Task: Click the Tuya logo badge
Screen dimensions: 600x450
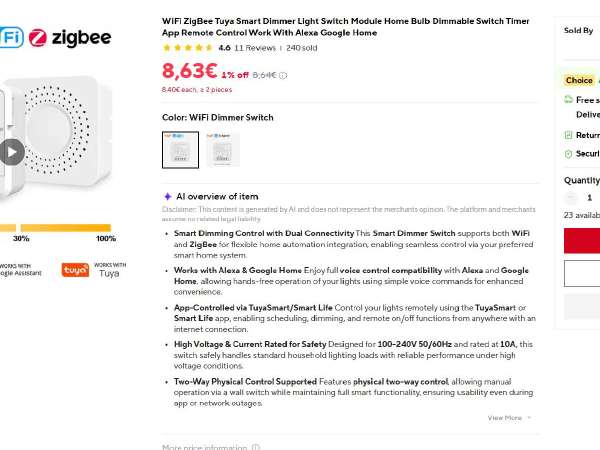Action: pyautogui.click(x=75, y=270)
